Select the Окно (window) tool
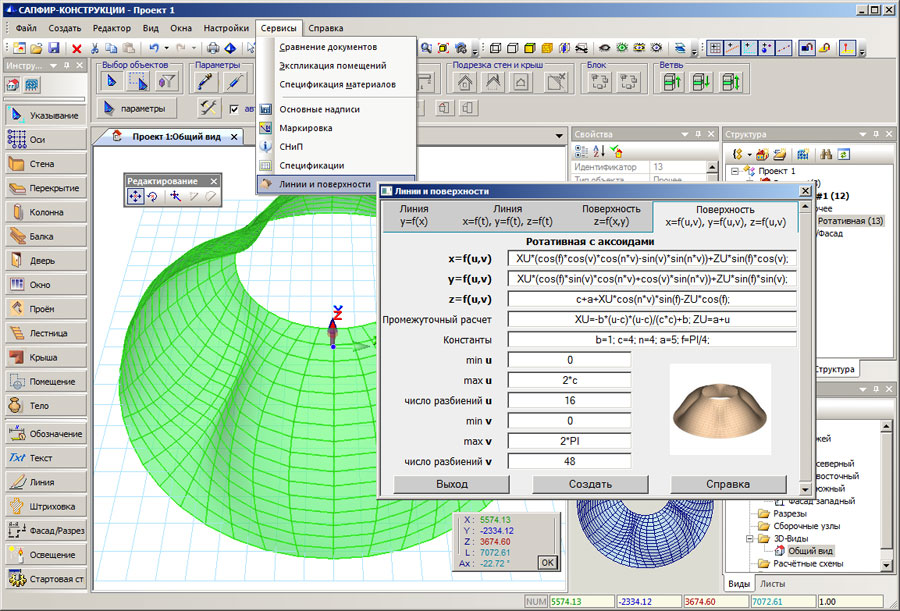 coord(45,285)
